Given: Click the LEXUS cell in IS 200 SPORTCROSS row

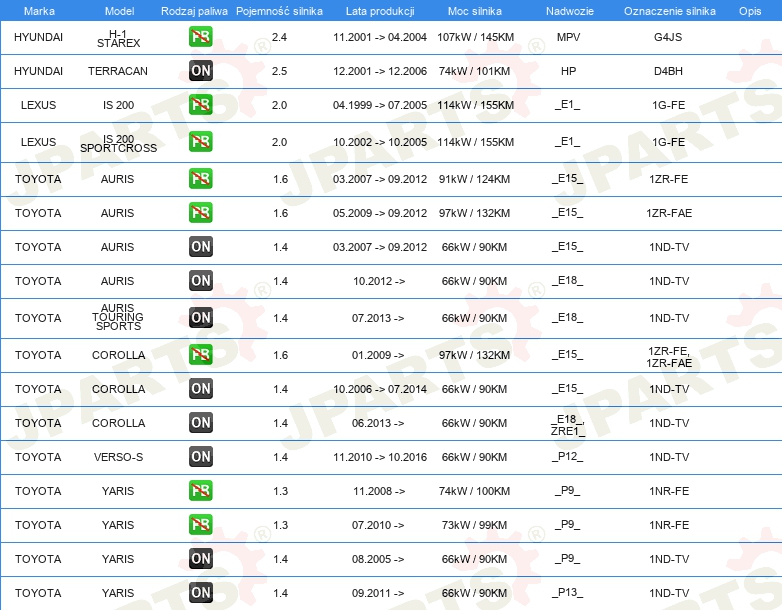Looking at the screenshot, I should click(x=38, y=142).
